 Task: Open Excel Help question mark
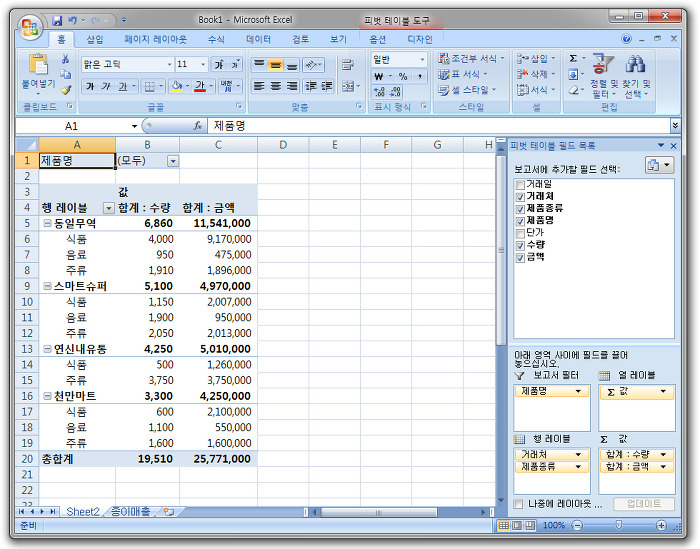pyautogui.click(x=626, y=39)
